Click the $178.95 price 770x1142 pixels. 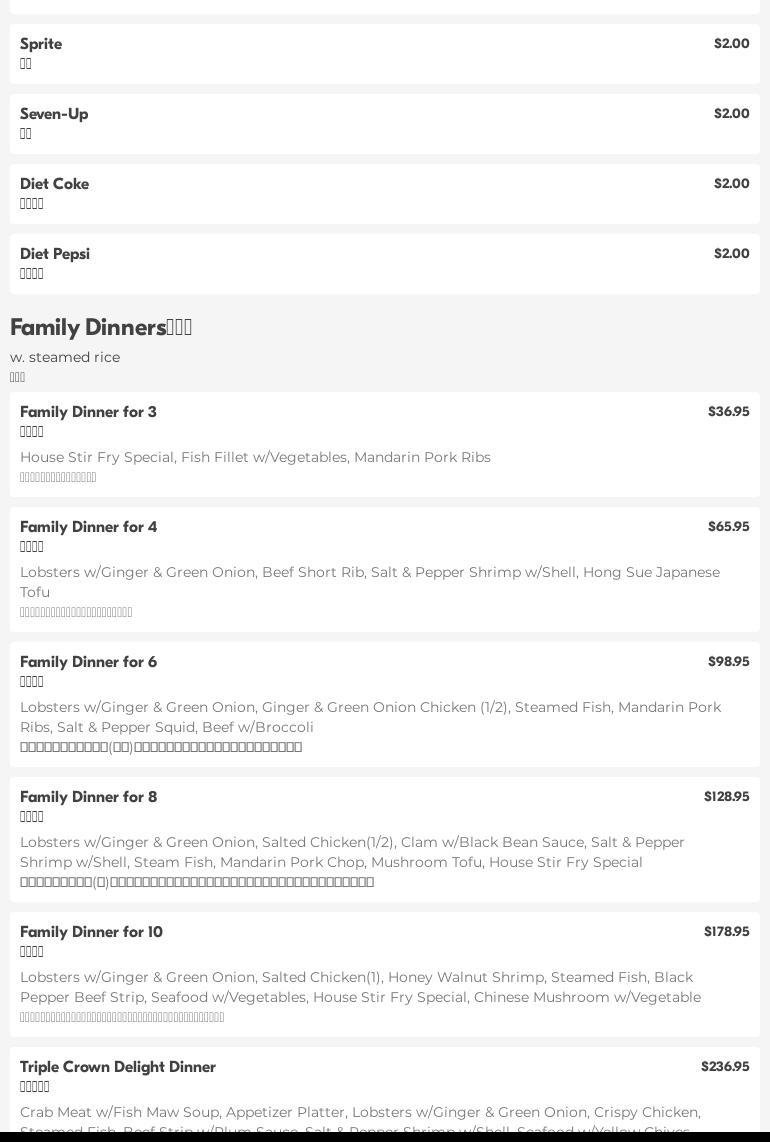point(726,932)
